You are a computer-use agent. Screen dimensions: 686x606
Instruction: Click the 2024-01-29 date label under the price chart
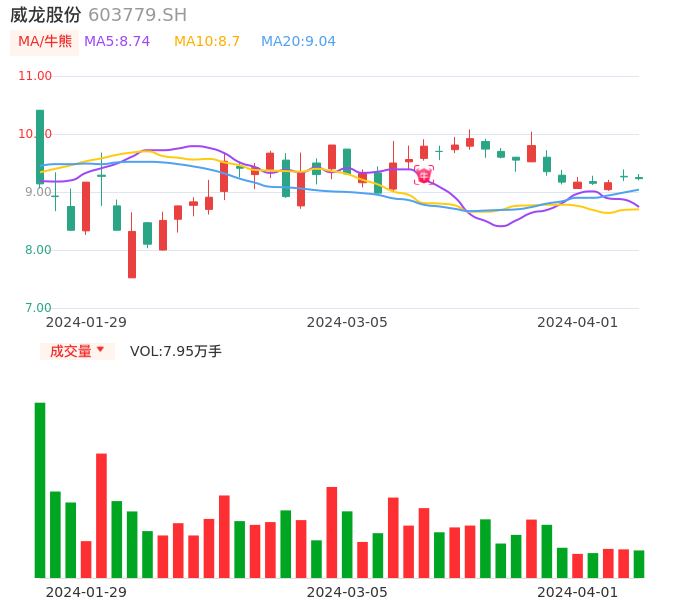click(x=86, y=322)
